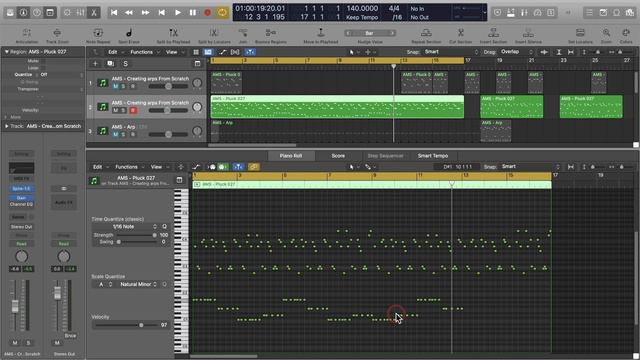Start playback with the Play button
The image size is (640, 360).
coord(178,13)
